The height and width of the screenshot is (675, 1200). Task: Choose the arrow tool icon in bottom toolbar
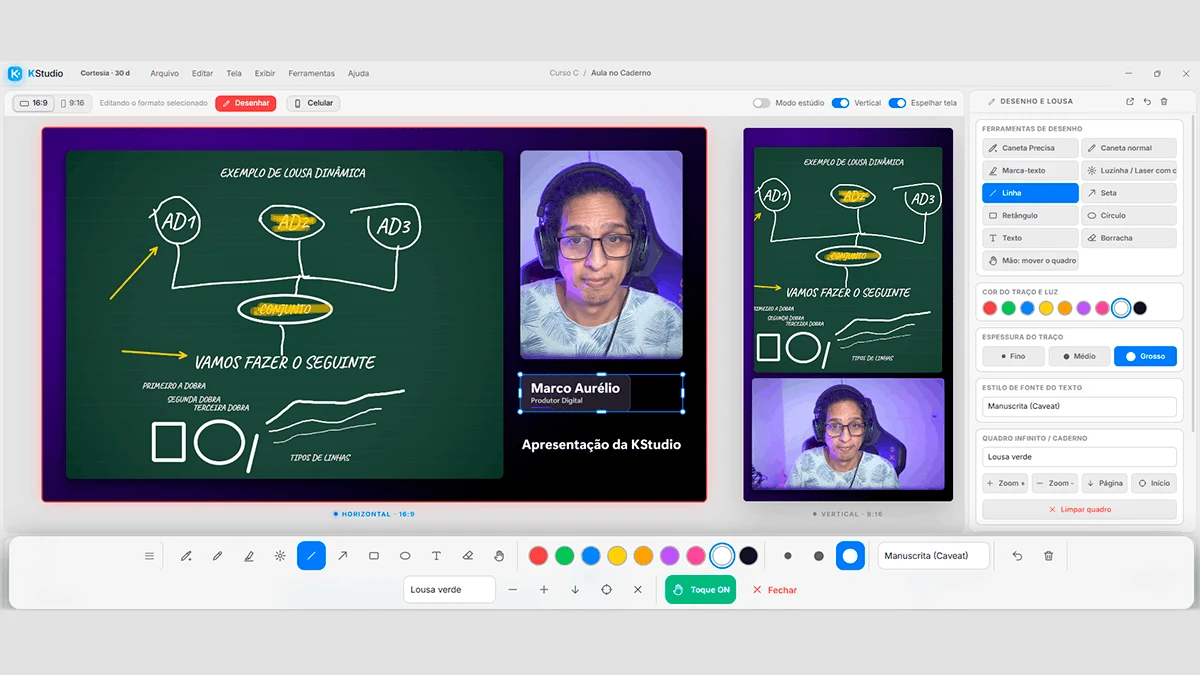click(343, 556)
